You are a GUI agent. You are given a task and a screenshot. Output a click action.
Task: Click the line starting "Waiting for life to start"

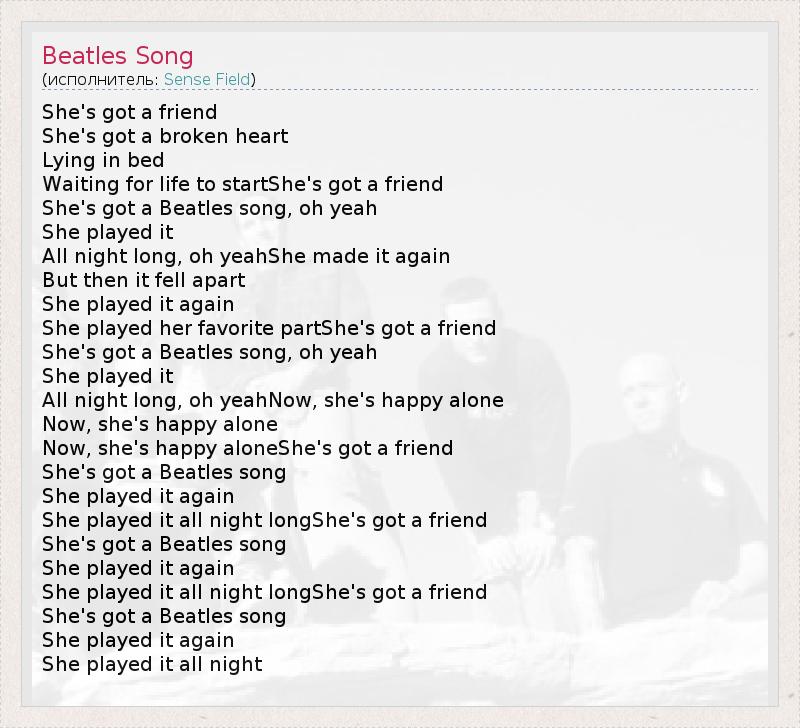(242, 184)
